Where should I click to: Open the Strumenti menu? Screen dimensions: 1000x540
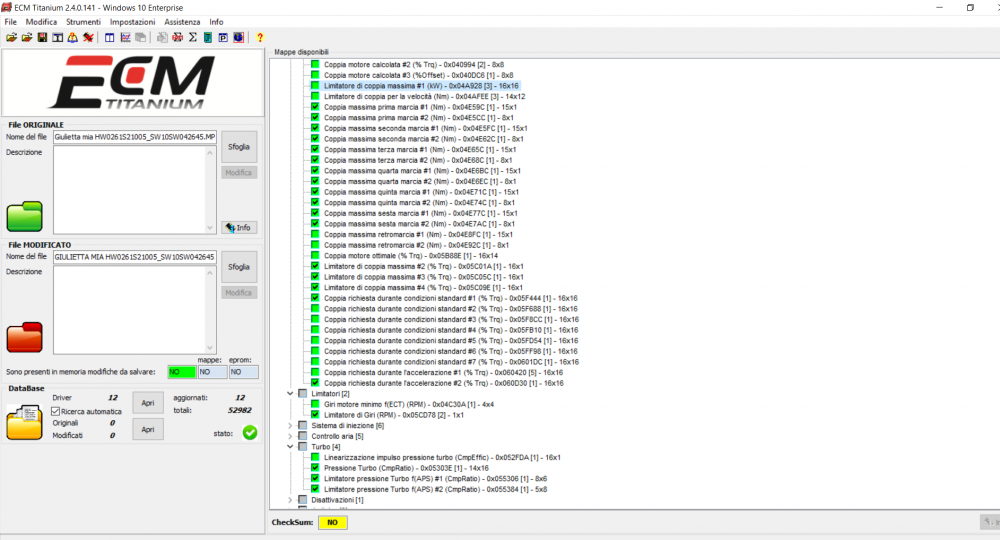(x=83, y=22)
